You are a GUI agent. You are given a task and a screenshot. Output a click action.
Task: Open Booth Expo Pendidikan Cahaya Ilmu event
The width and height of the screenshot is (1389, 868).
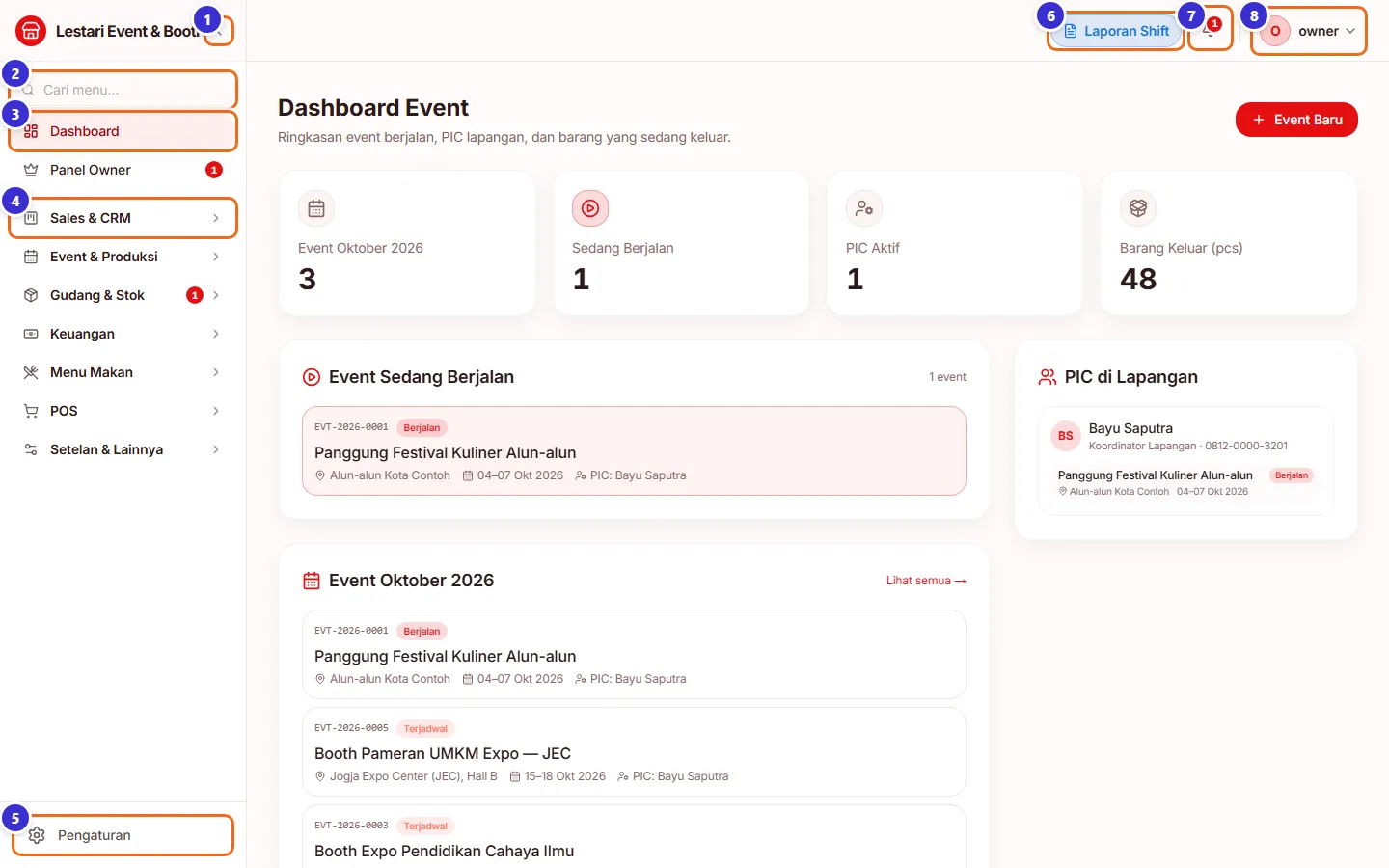pos(634,837)
